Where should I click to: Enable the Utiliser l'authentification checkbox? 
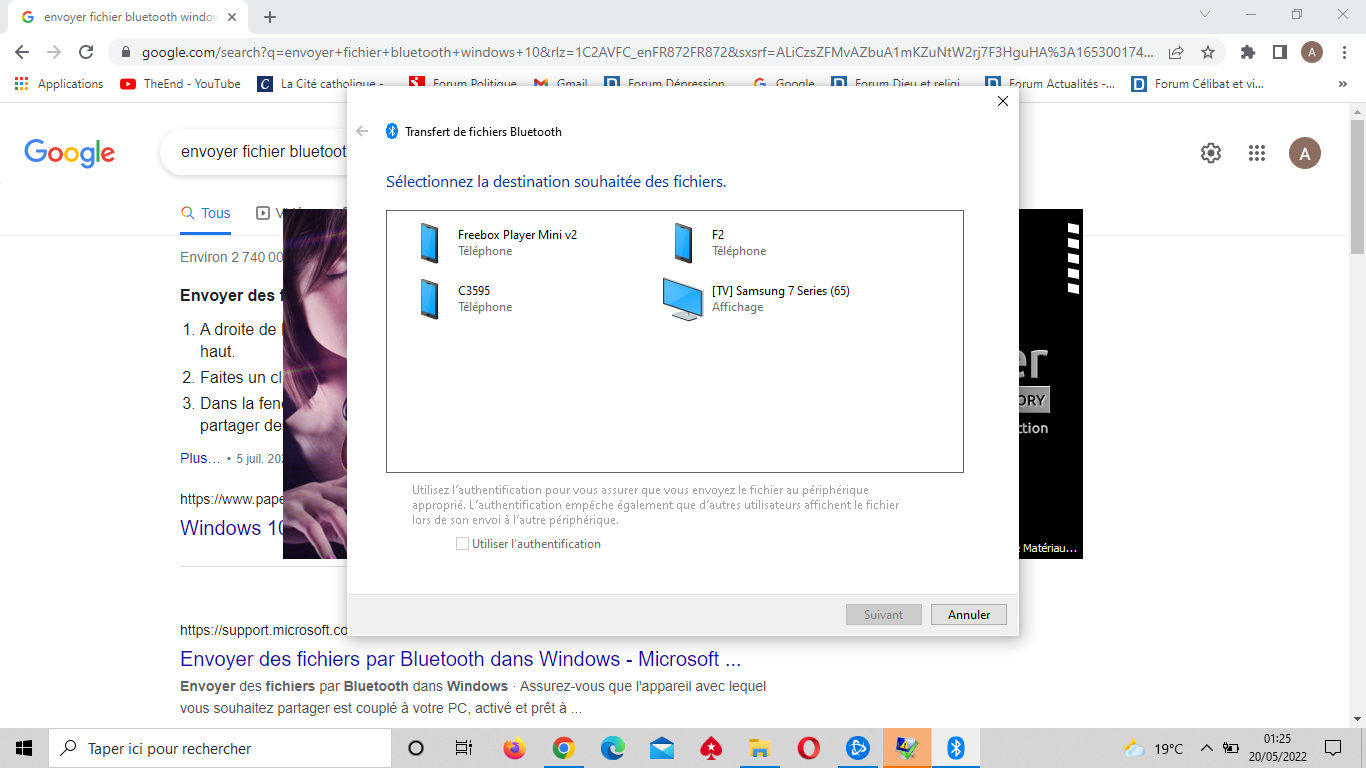[462, 544]
